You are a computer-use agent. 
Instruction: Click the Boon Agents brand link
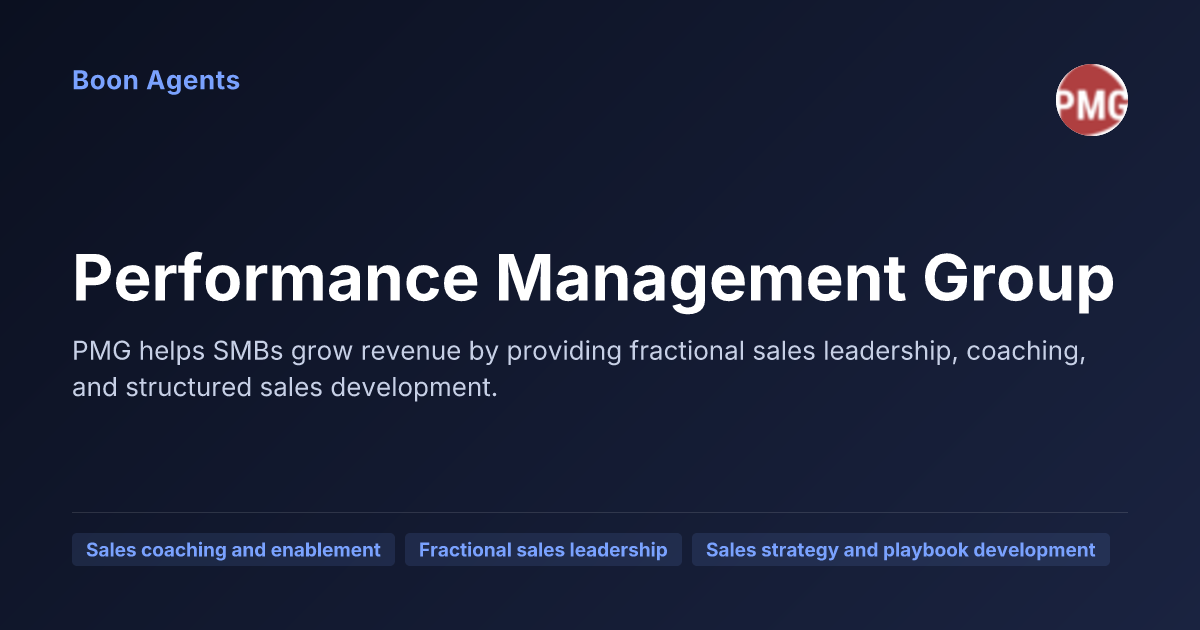pos(156,81)
